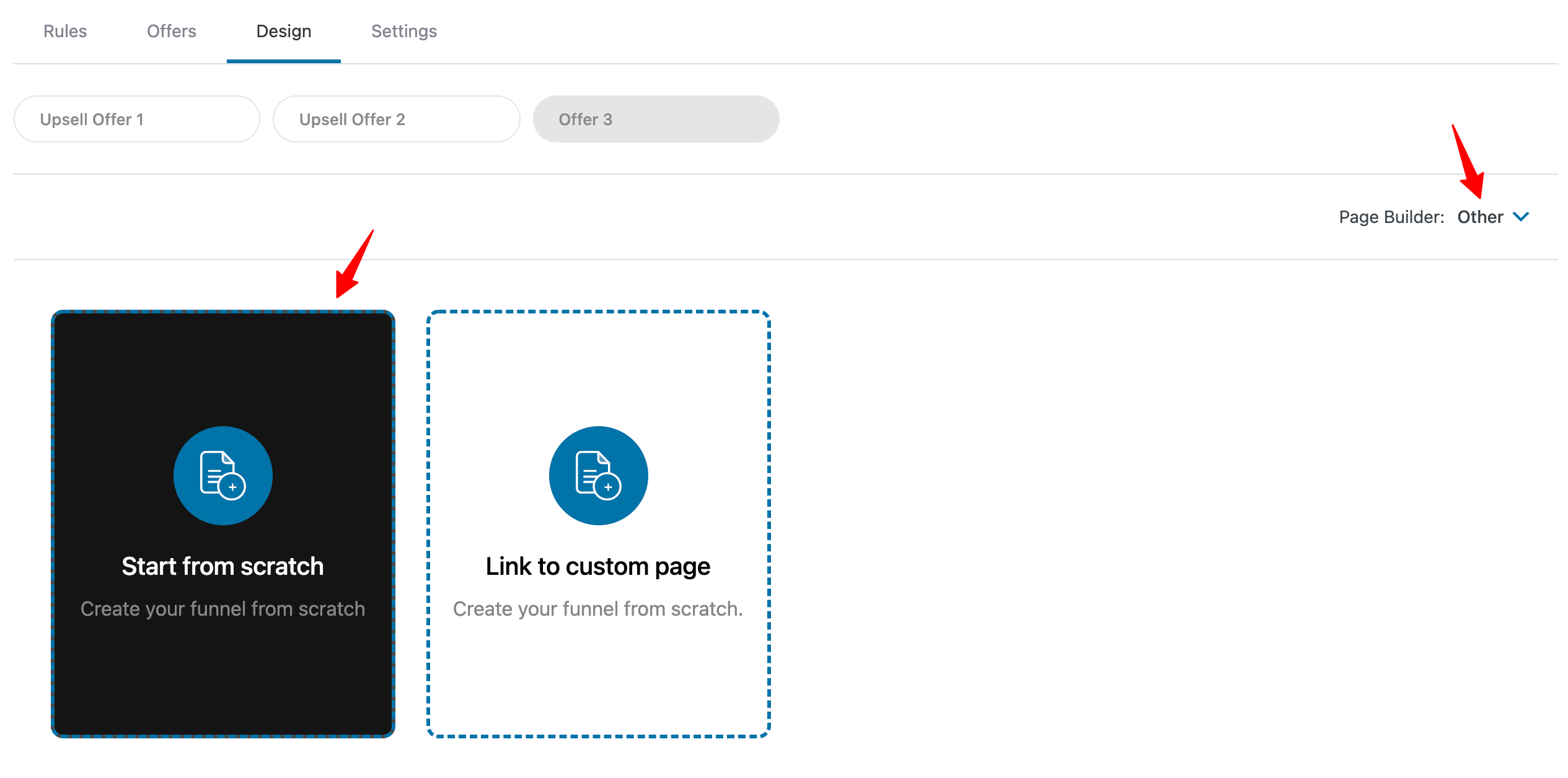Switch to the Offers tab
The image size is (1568, 778).
point(171,31)
